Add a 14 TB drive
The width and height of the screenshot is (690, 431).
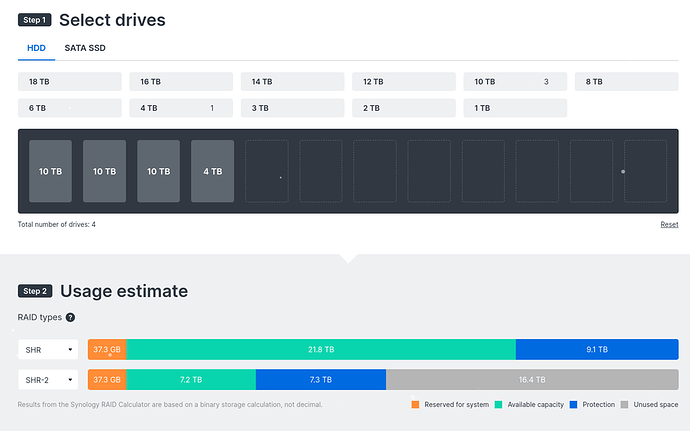(292, 81)
